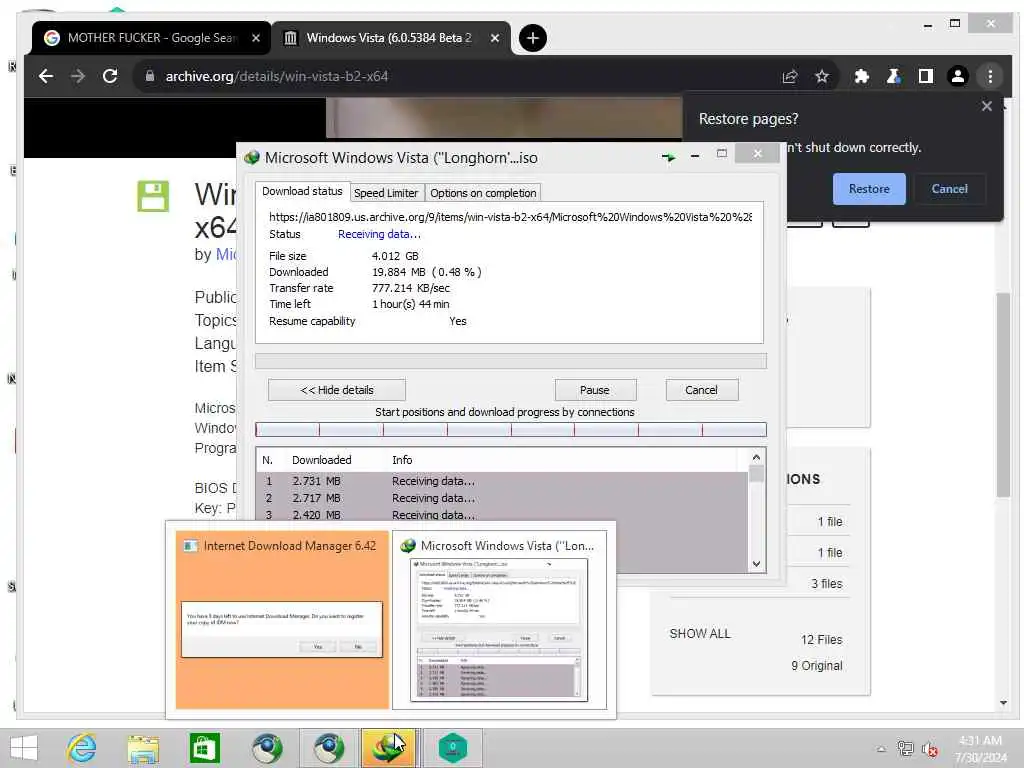Open the Windows Store taskbar icon
The height and width of the screenshot is (768, 1024).
204,748
